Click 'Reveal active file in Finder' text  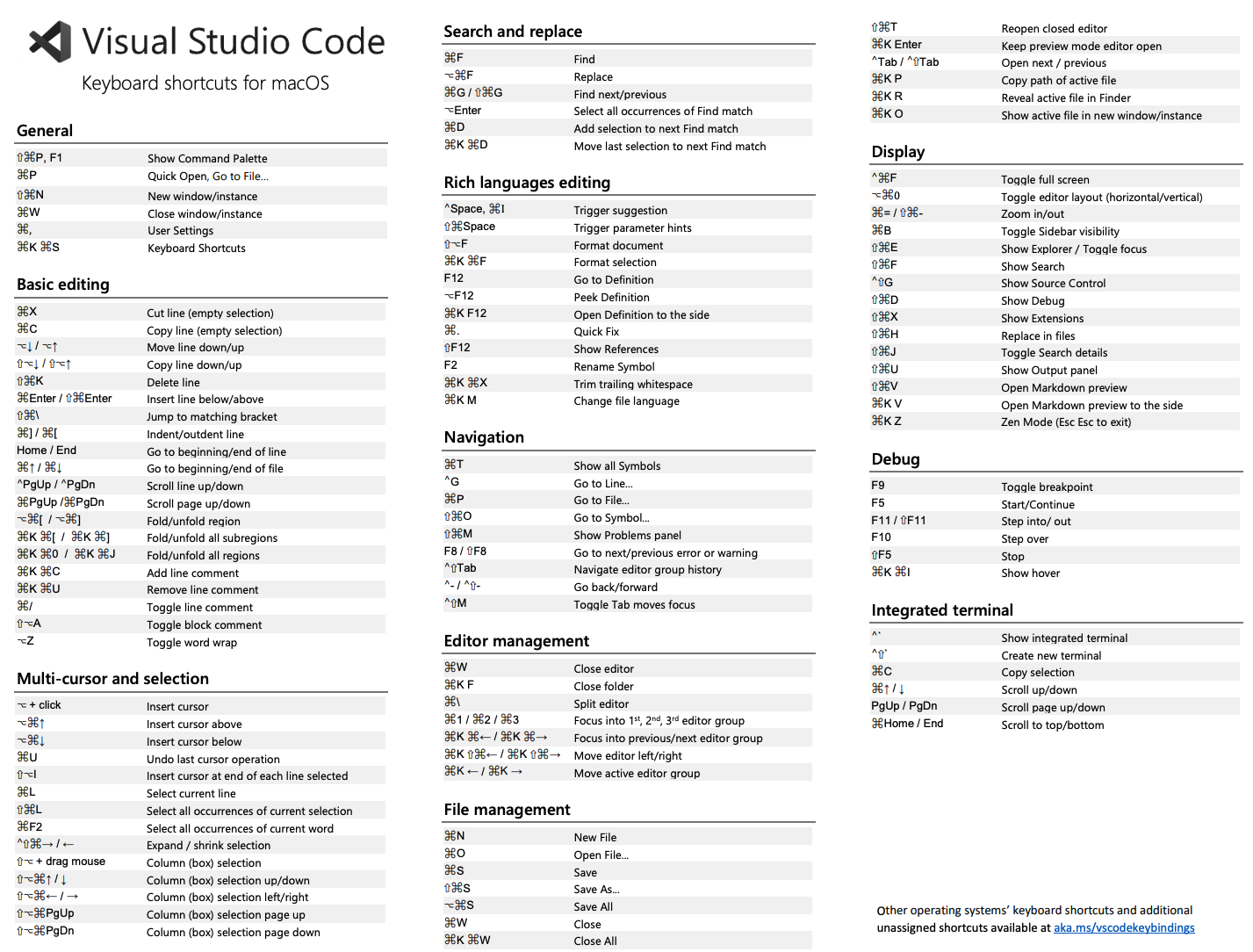tap(1066, 98)
